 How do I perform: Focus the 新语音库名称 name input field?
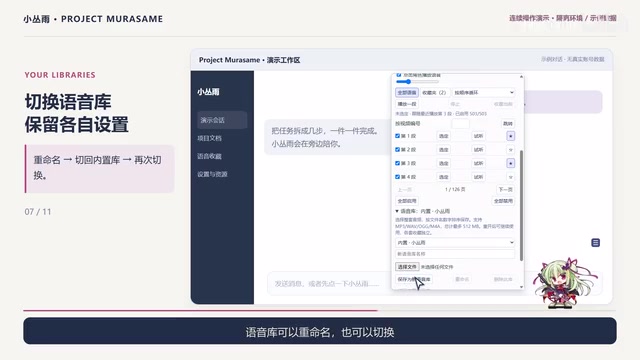(455, 254)
